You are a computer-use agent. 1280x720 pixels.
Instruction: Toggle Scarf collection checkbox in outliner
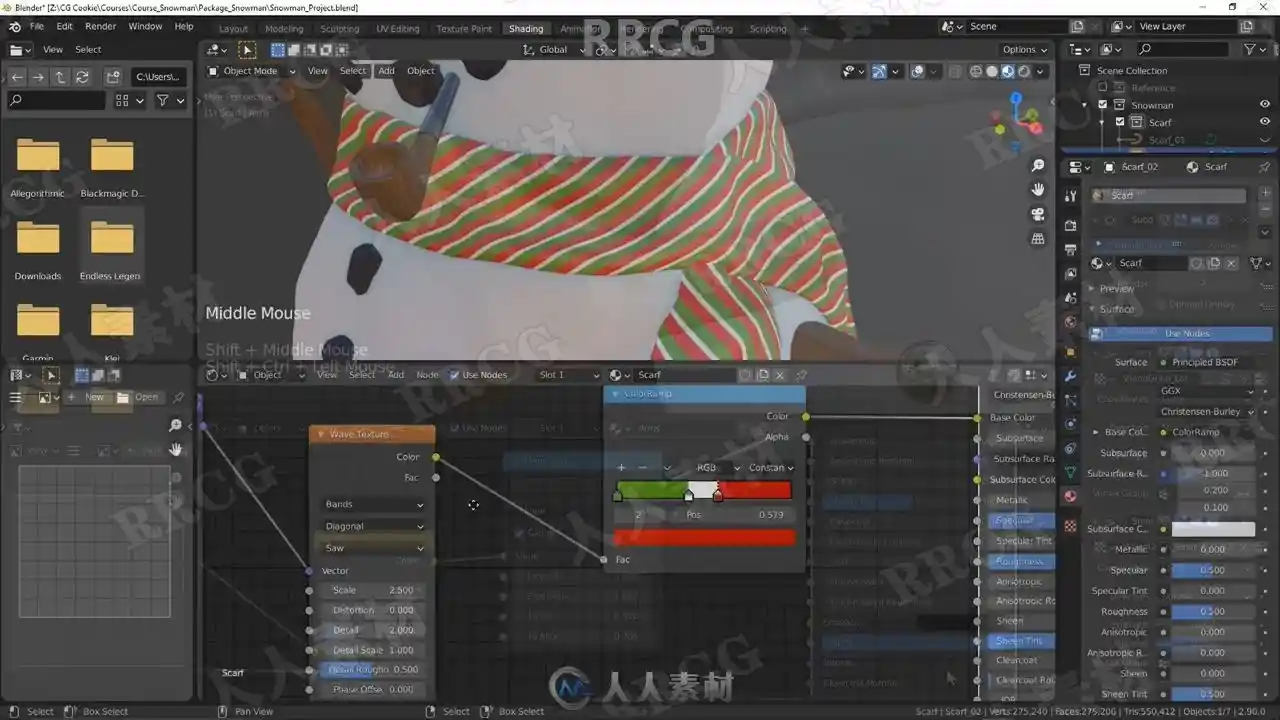coord(1121,122)
